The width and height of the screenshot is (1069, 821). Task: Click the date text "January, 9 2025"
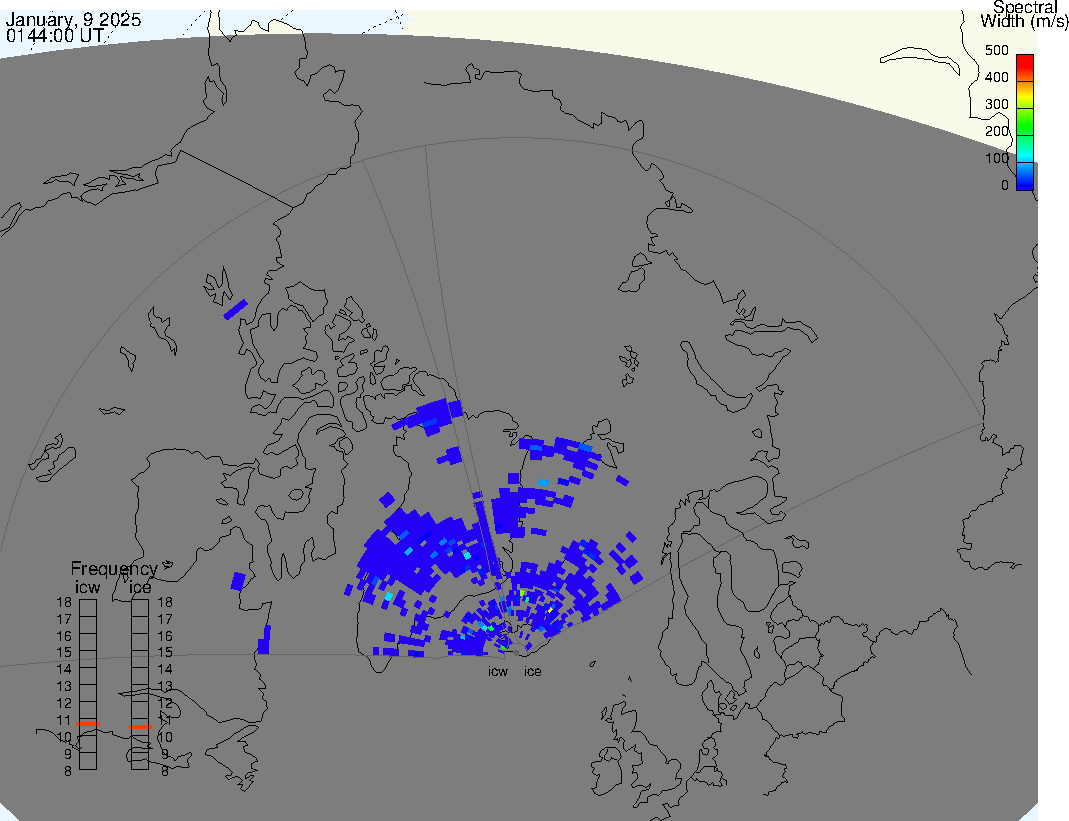click(73, 19)
